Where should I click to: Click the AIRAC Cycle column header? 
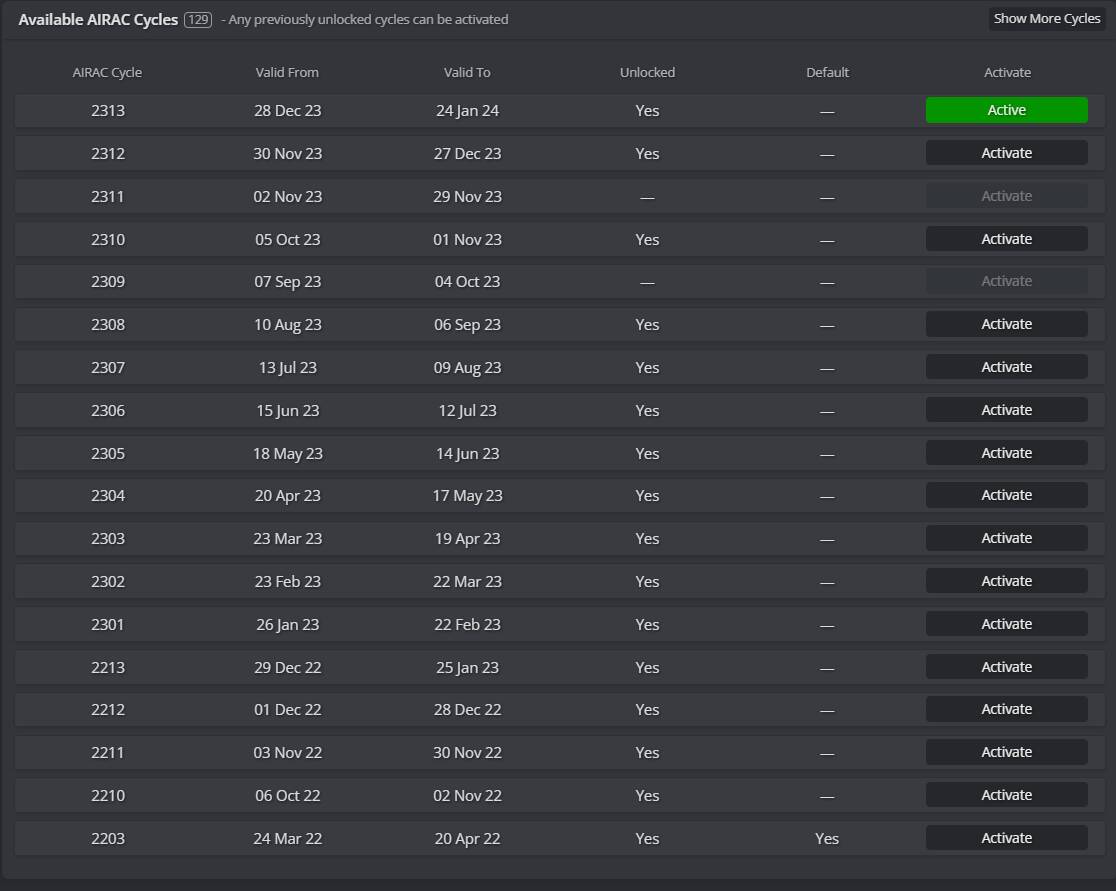coord(108,72)
